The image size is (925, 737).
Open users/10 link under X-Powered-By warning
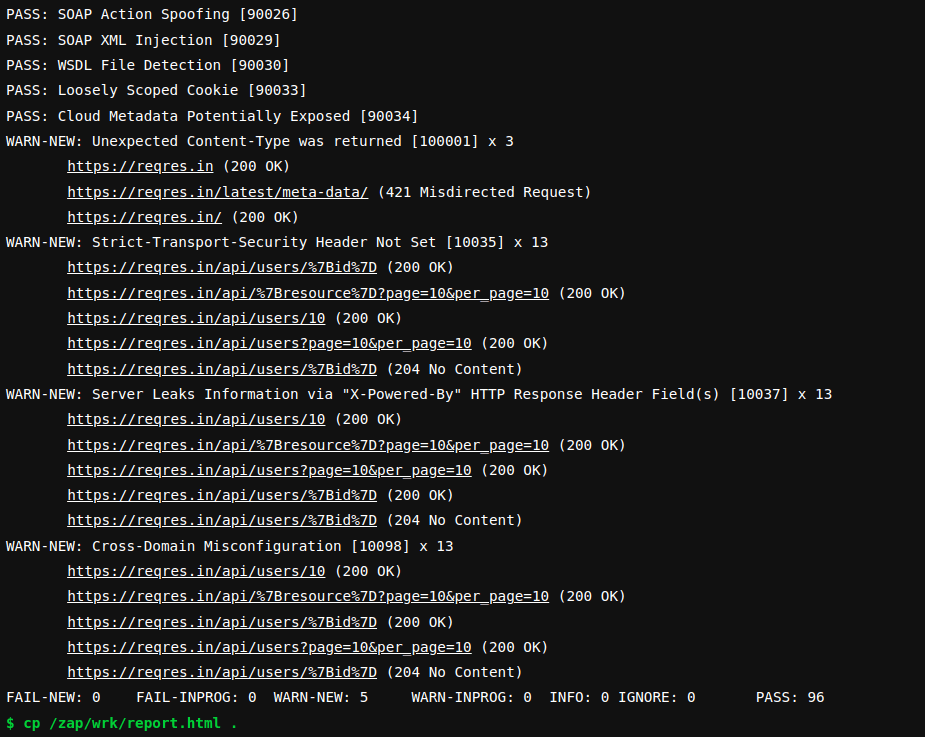[196, 419]
